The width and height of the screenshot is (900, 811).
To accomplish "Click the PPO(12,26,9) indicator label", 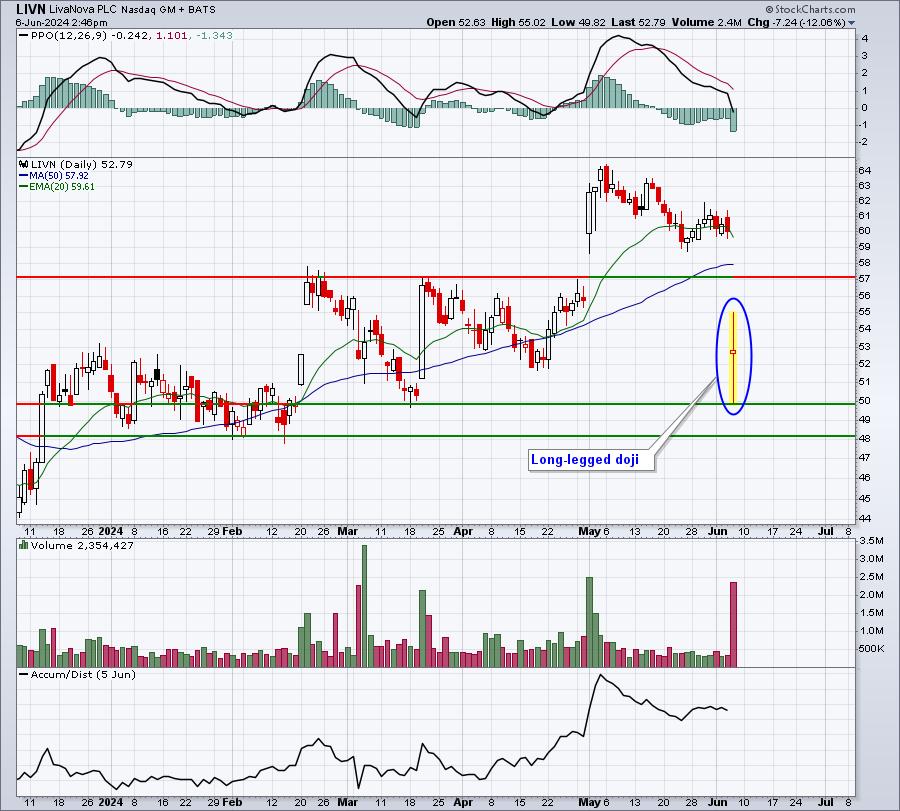I will [69, 36].
